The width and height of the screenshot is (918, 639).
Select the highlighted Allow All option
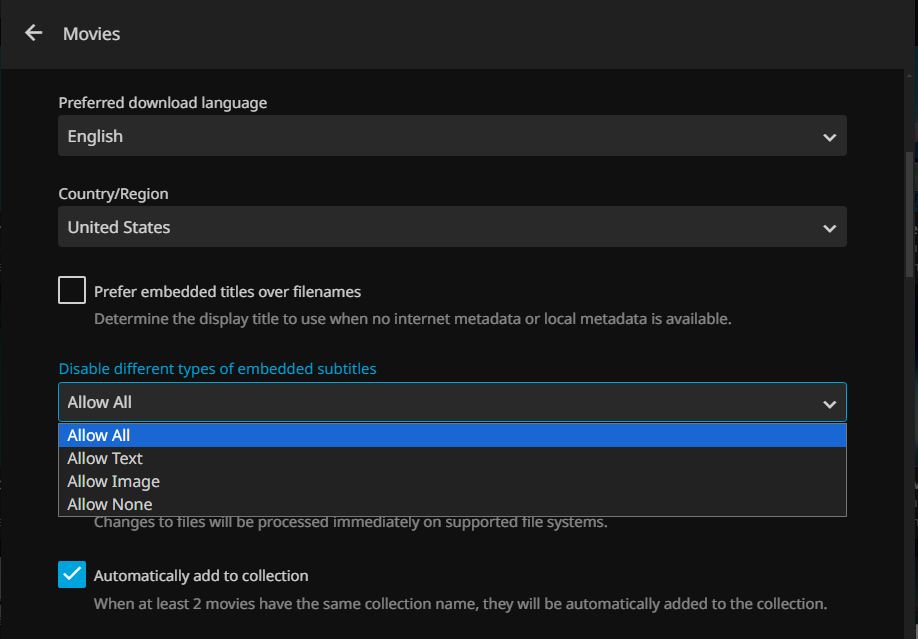[x=99, y=435]
